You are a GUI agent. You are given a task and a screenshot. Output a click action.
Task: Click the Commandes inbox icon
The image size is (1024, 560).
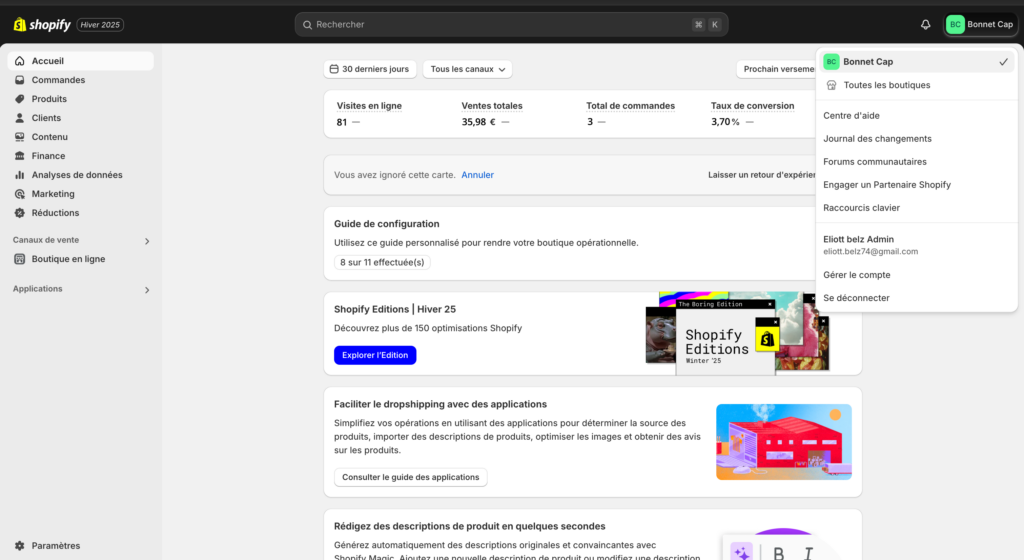coord(20,80)
